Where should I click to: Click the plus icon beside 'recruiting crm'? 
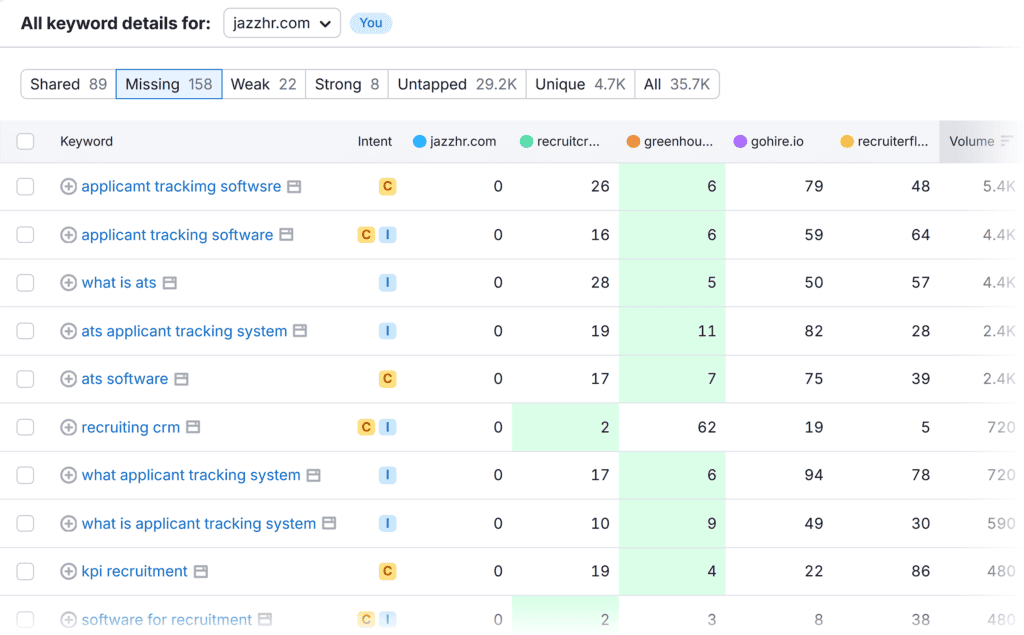point(68,427)
